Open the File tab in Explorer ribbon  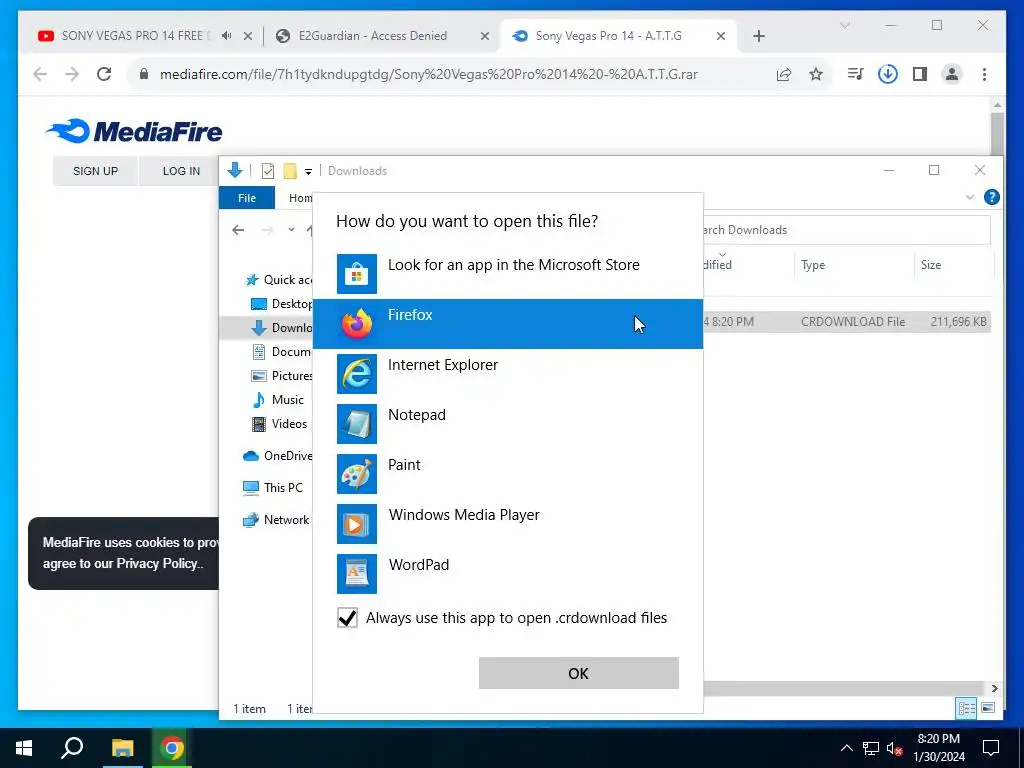tap(247, 198)
